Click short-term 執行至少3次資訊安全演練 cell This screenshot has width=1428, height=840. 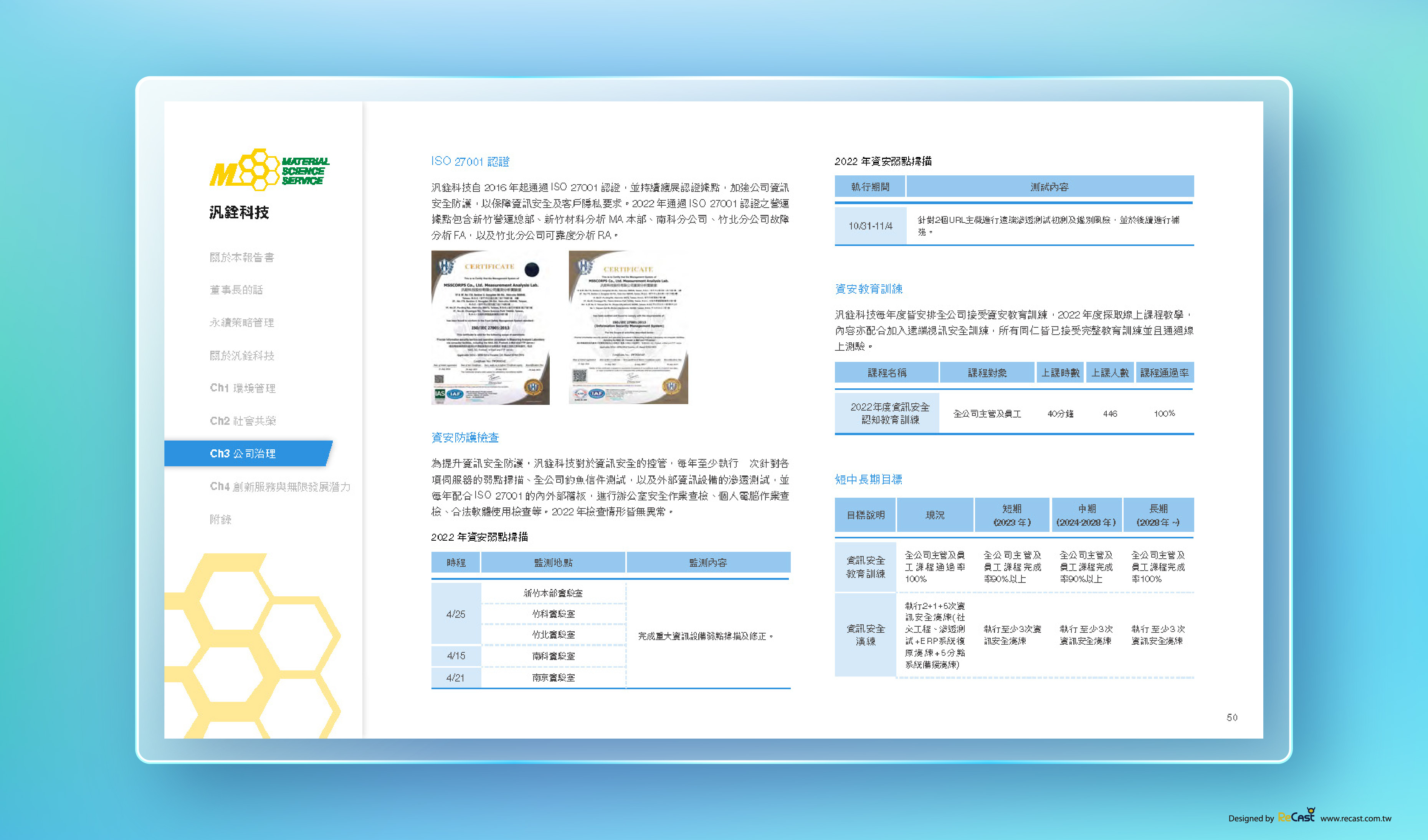tap(1012, 635)
